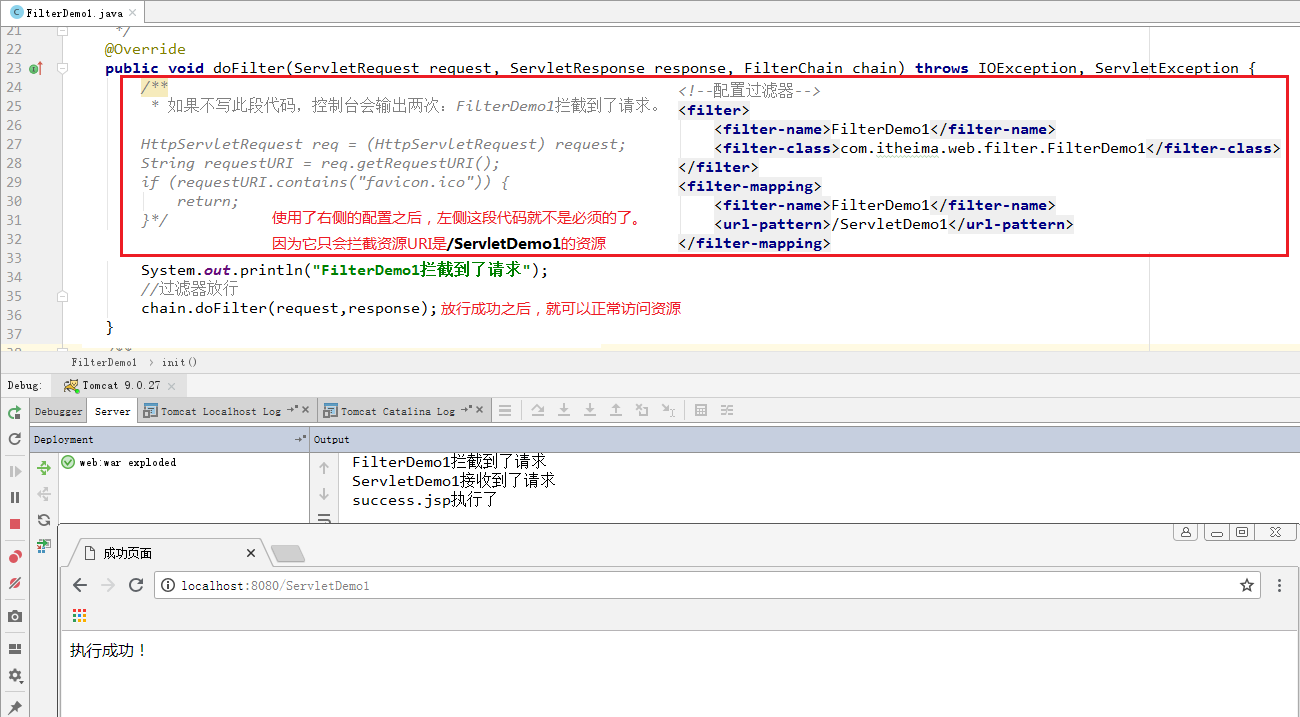This screenshot has width=1300, height=717.
Task: Click the Update application refresh icon
Action: click(x=14, y=439)
